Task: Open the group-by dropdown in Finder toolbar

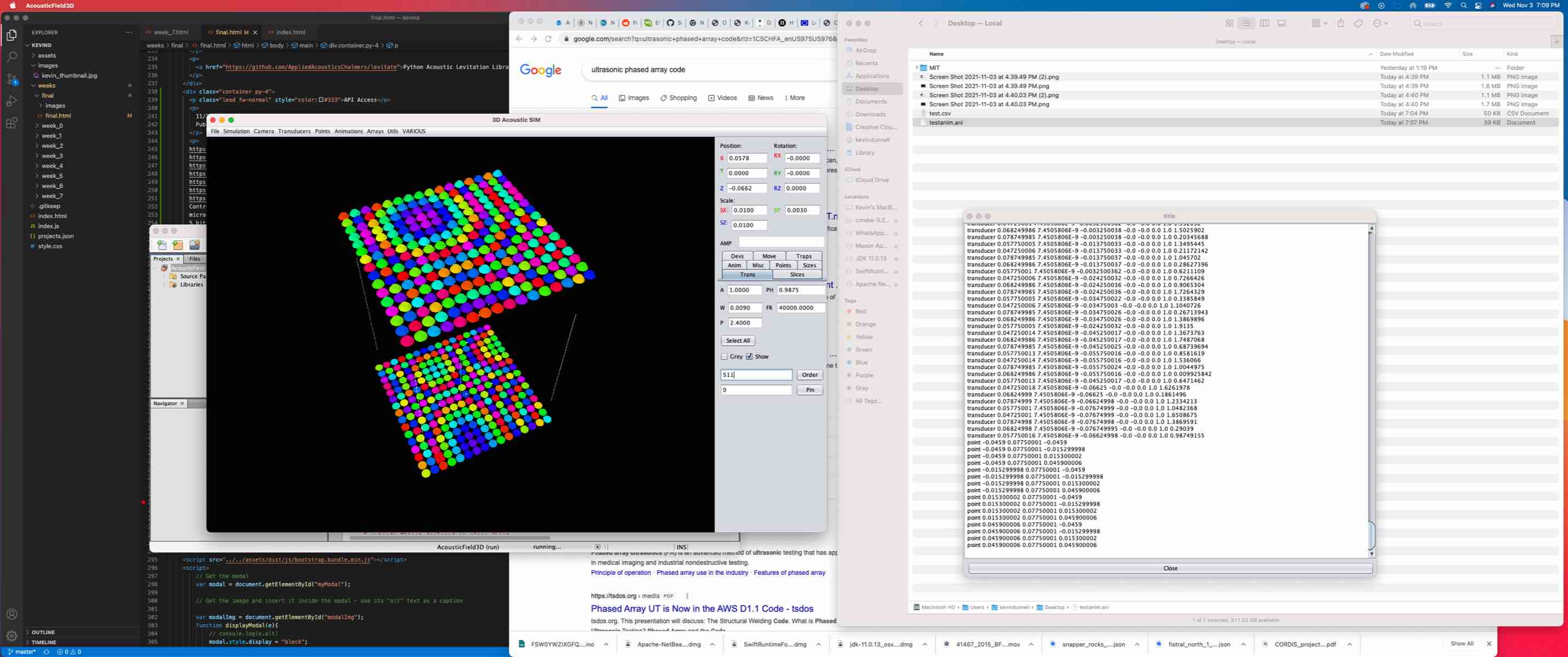Action: [x=1319, y=22]
